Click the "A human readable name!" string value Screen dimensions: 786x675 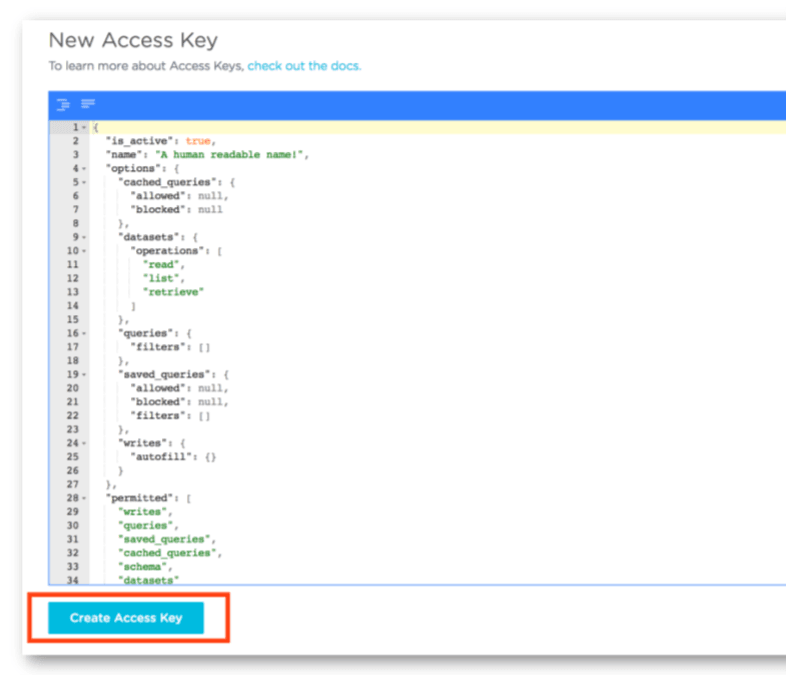[x=229, y=155]
